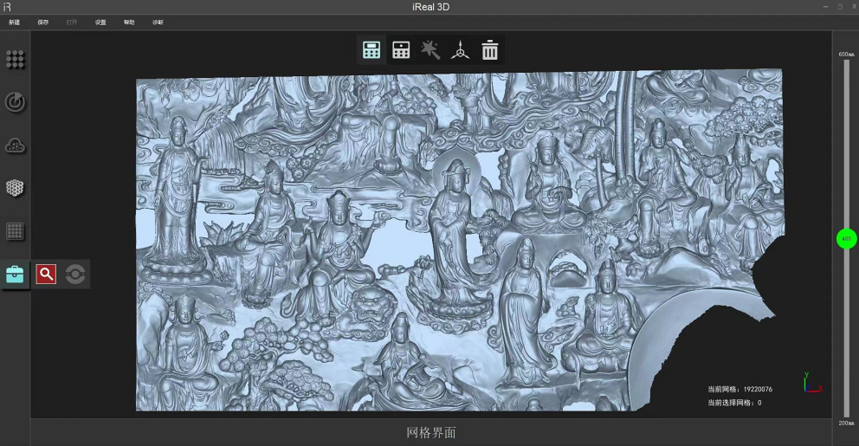The width and height of the screenshot is (859, 446).
Task: Select the point cloud sidebar icon
Action: tap(15, 146)
